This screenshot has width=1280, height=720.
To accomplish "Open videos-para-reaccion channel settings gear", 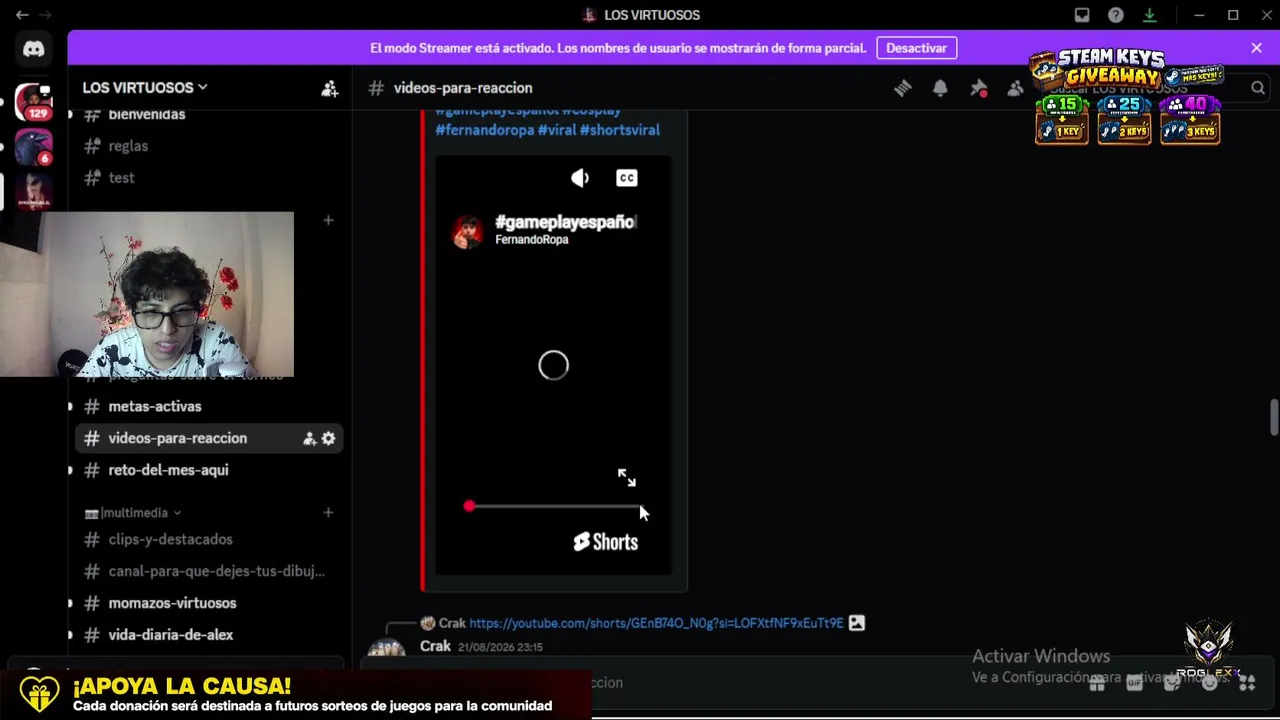I will (328, 438).
